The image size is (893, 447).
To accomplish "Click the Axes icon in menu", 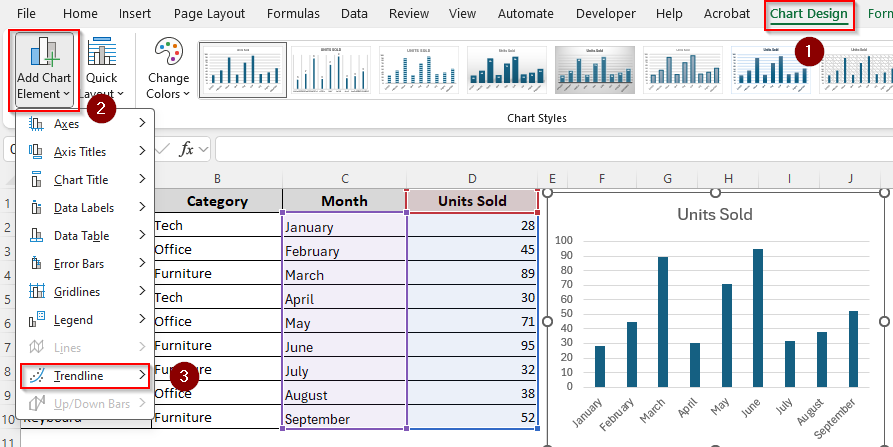I will 36,124.
